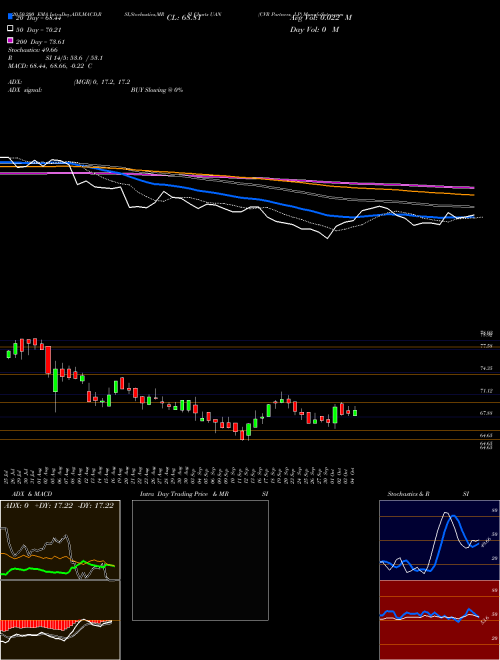
Task: Click the last green candlestick on chart
Action: (x=355, y=412)
